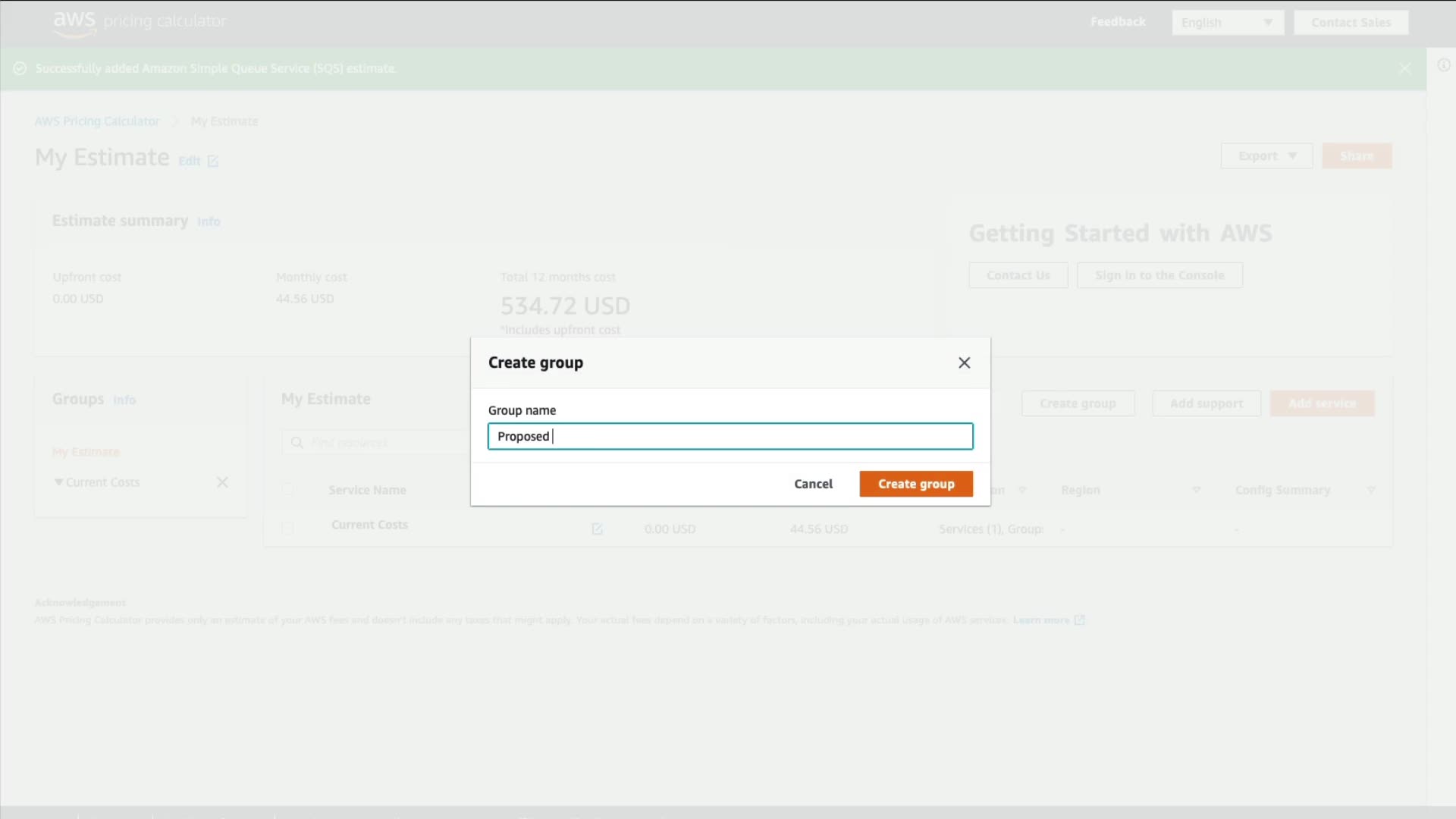
Task: Open the Export dropdown menu
Action: [x=1266, y=156]
